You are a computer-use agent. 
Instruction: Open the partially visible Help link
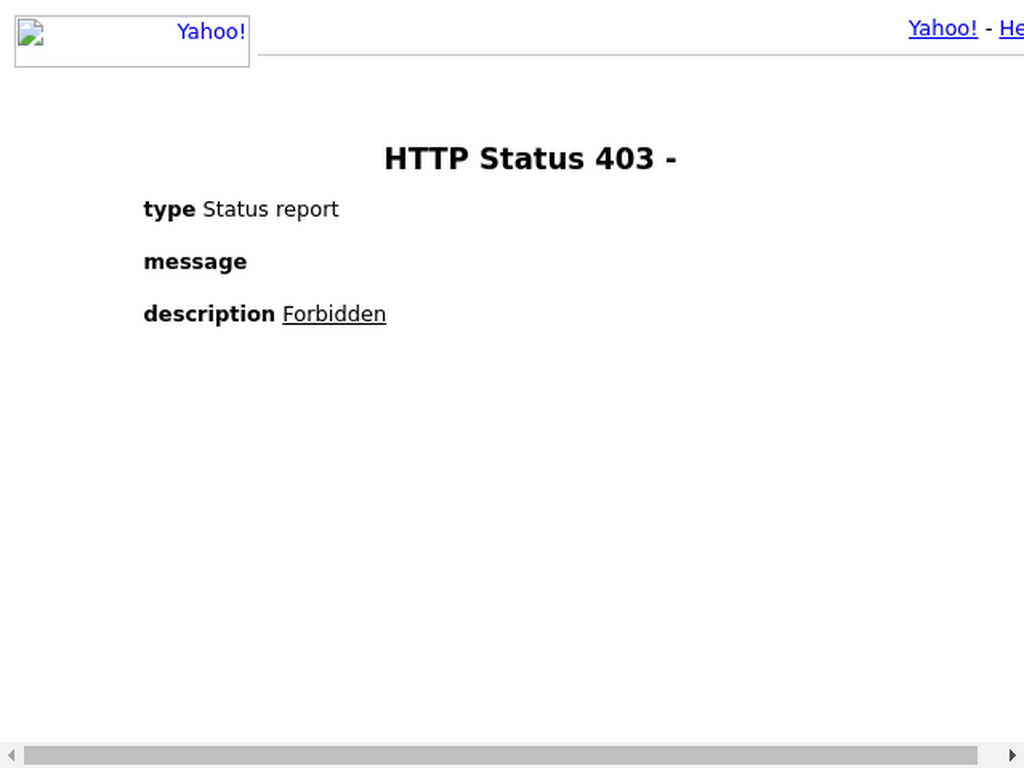(1011, 28)
